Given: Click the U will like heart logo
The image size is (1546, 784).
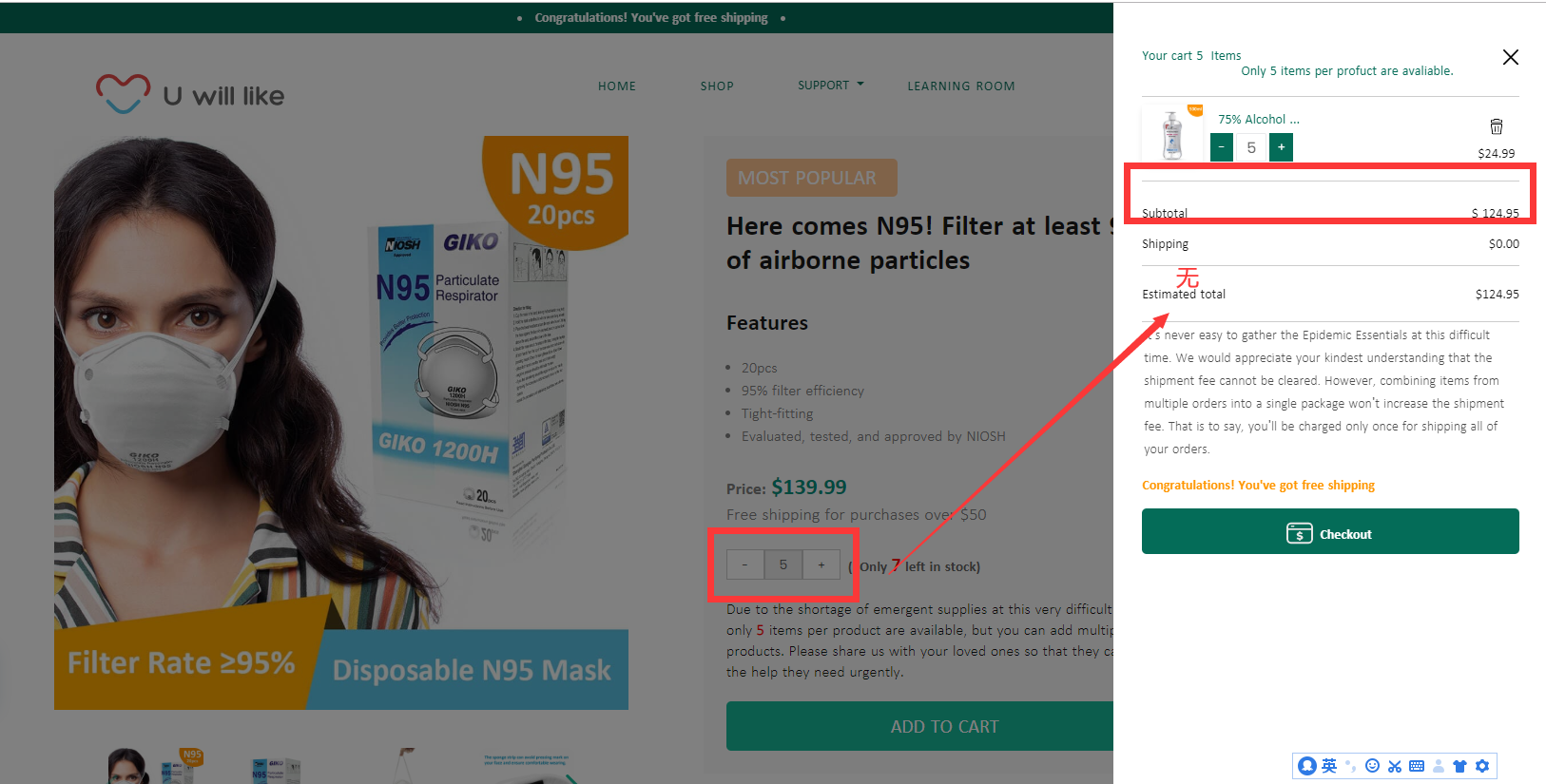Looking at the screenshot, I should [124, 93].
